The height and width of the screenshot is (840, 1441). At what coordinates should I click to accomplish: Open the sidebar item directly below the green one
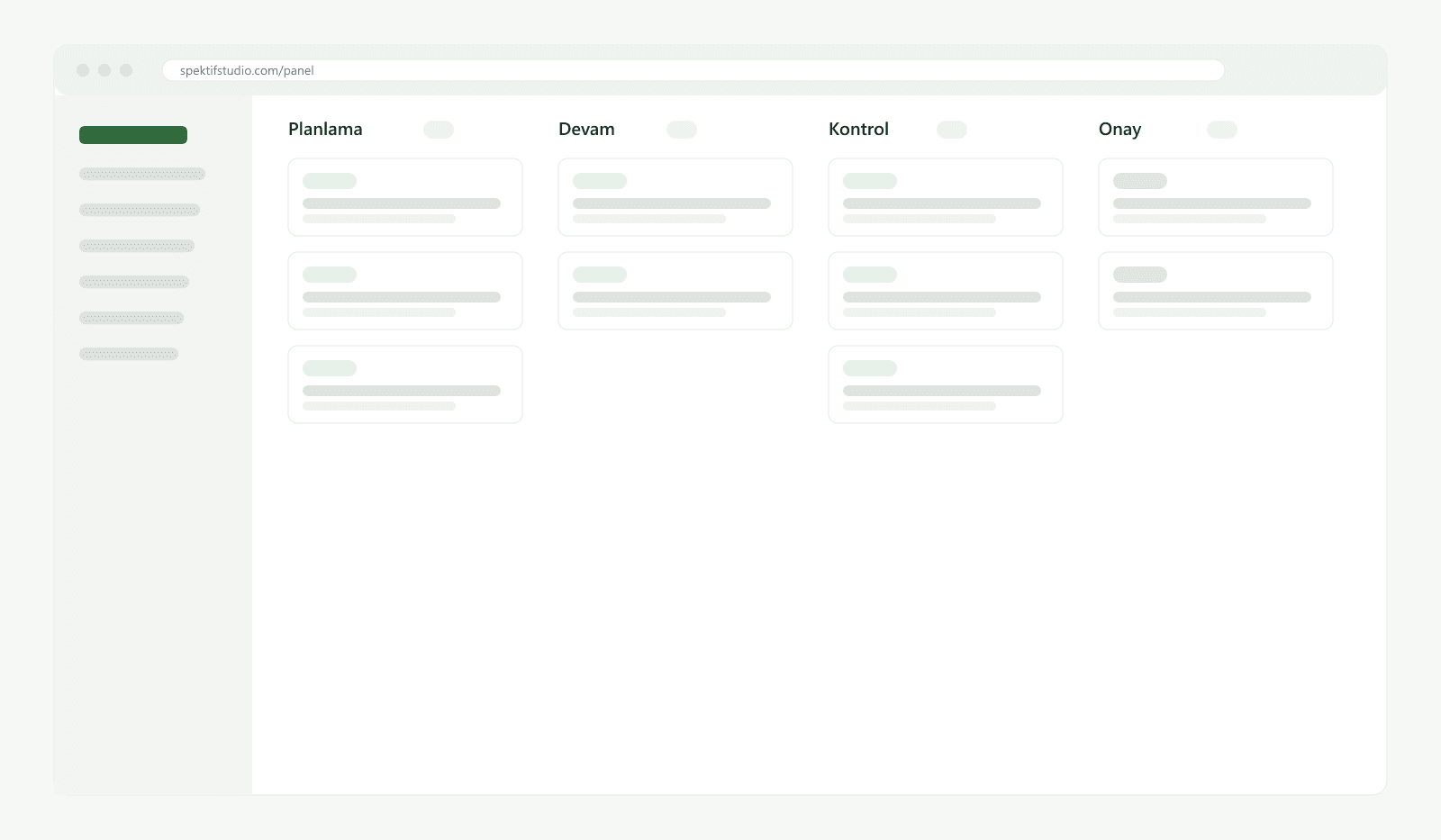[x=142, y=174]
